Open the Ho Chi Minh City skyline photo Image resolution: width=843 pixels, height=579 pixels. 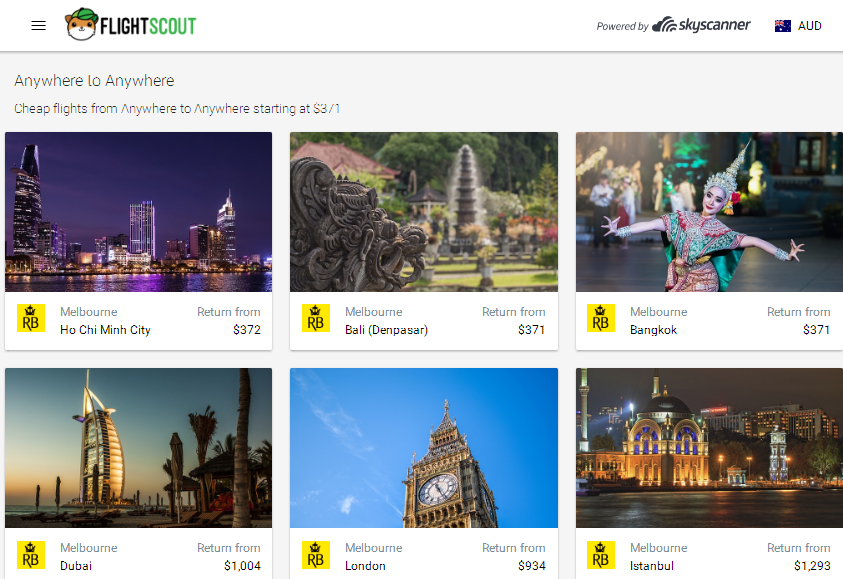click(139, 212)
